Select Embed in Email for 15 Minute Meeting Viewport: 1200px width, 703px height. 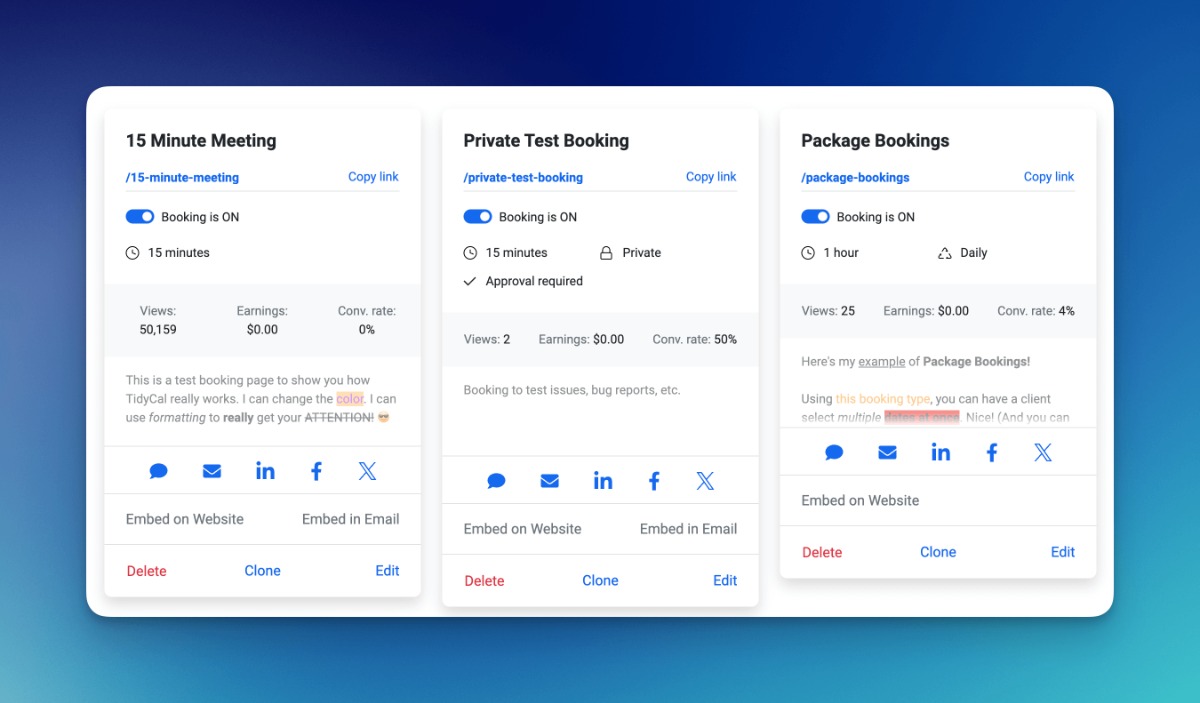point(350,519)
